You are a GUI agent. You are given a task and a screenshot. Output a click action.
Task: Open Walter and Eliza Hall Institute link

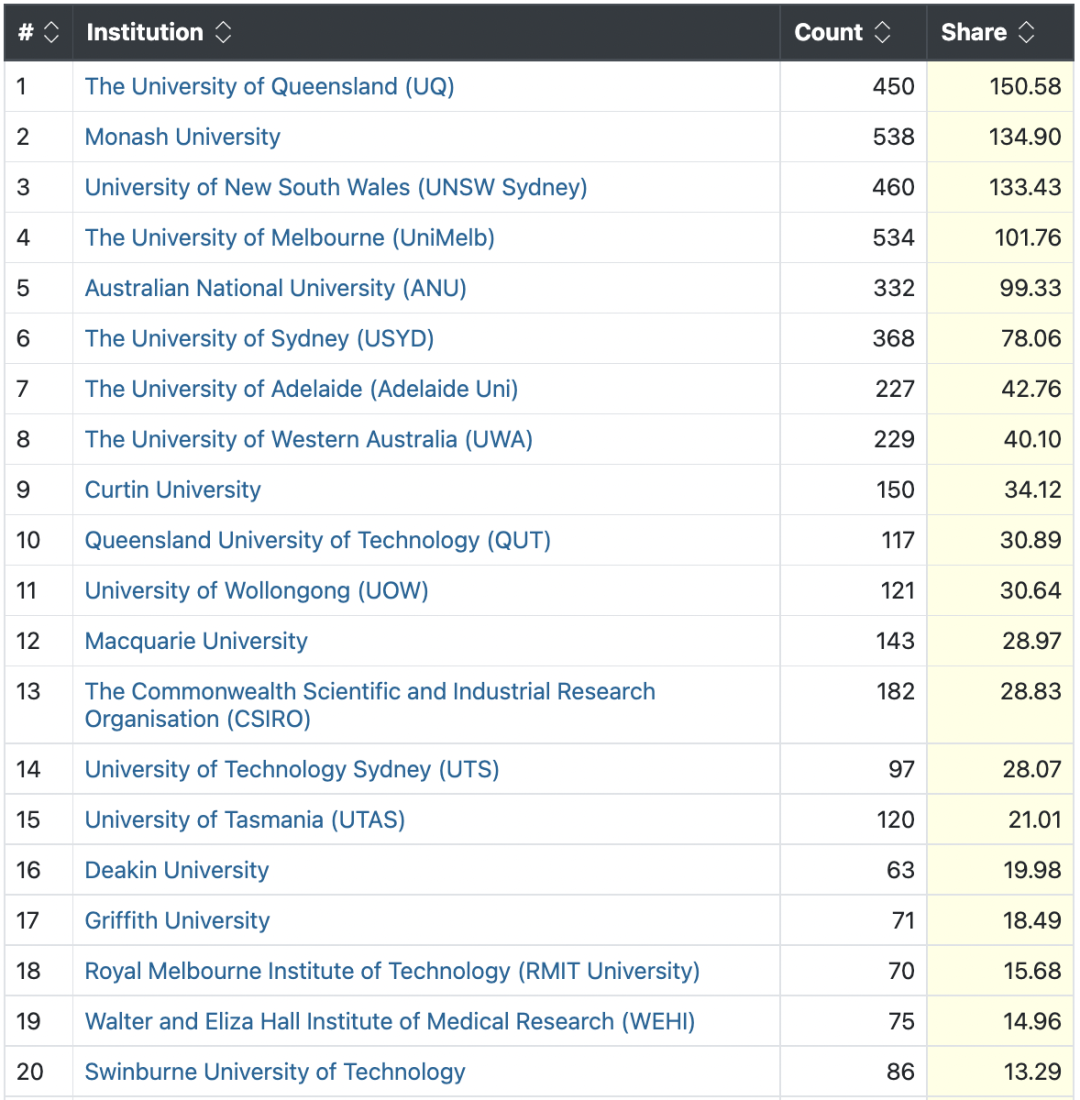(x=389, y=1022)
